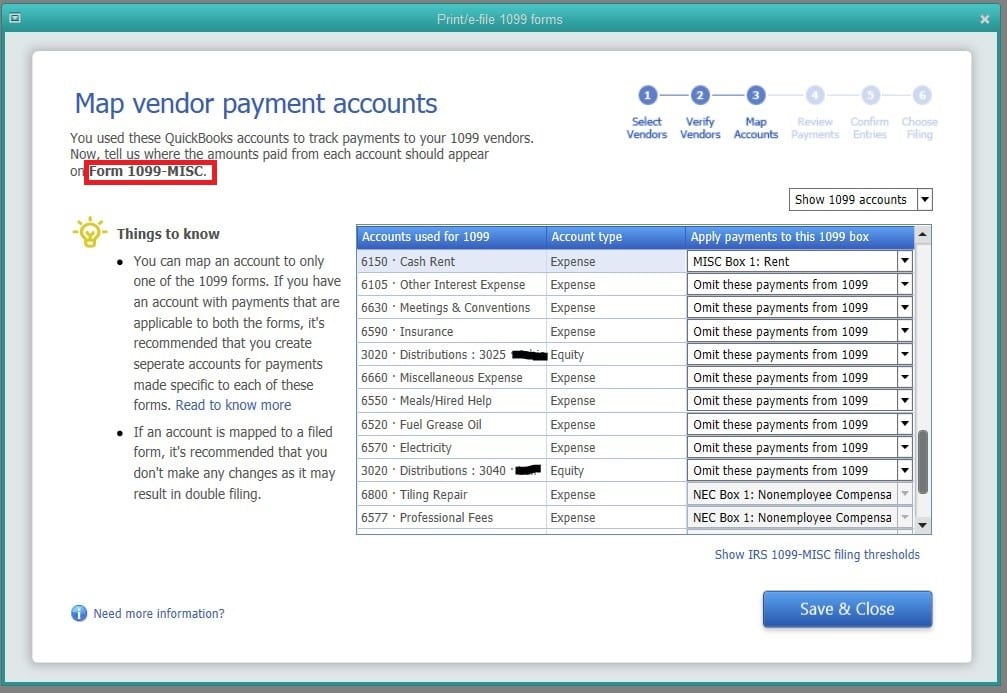1007x693 pixels.
Task: Go to step 2 circle, Verify Vendors
Action: (700, 96)
